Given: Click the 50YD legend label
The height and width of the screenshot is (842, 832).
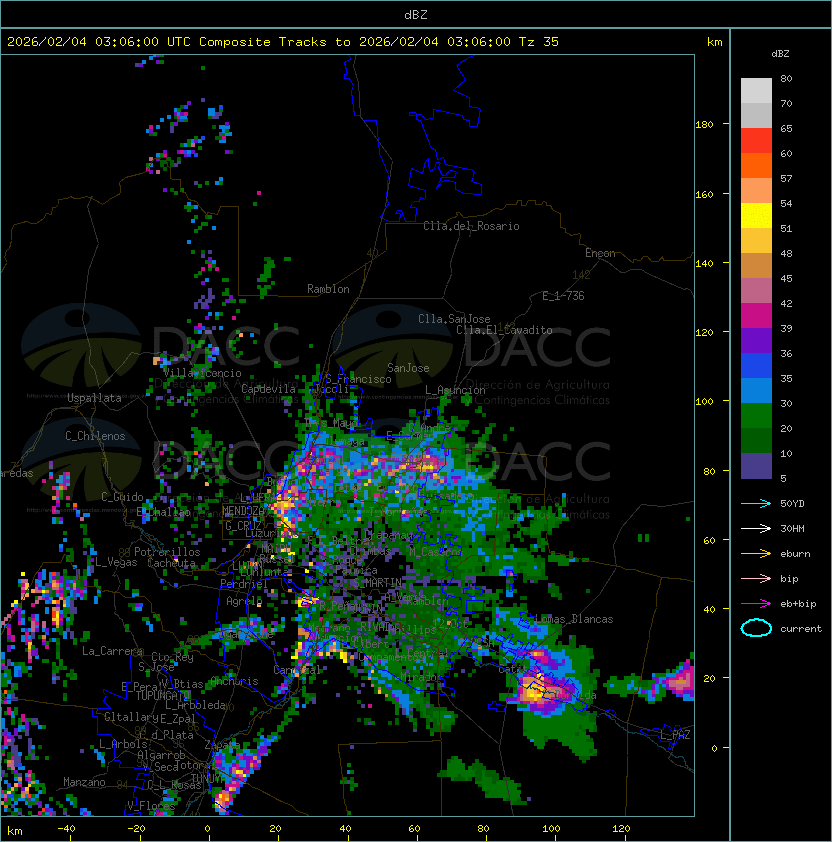Looking at the screenshot, I should coord(792,504).
